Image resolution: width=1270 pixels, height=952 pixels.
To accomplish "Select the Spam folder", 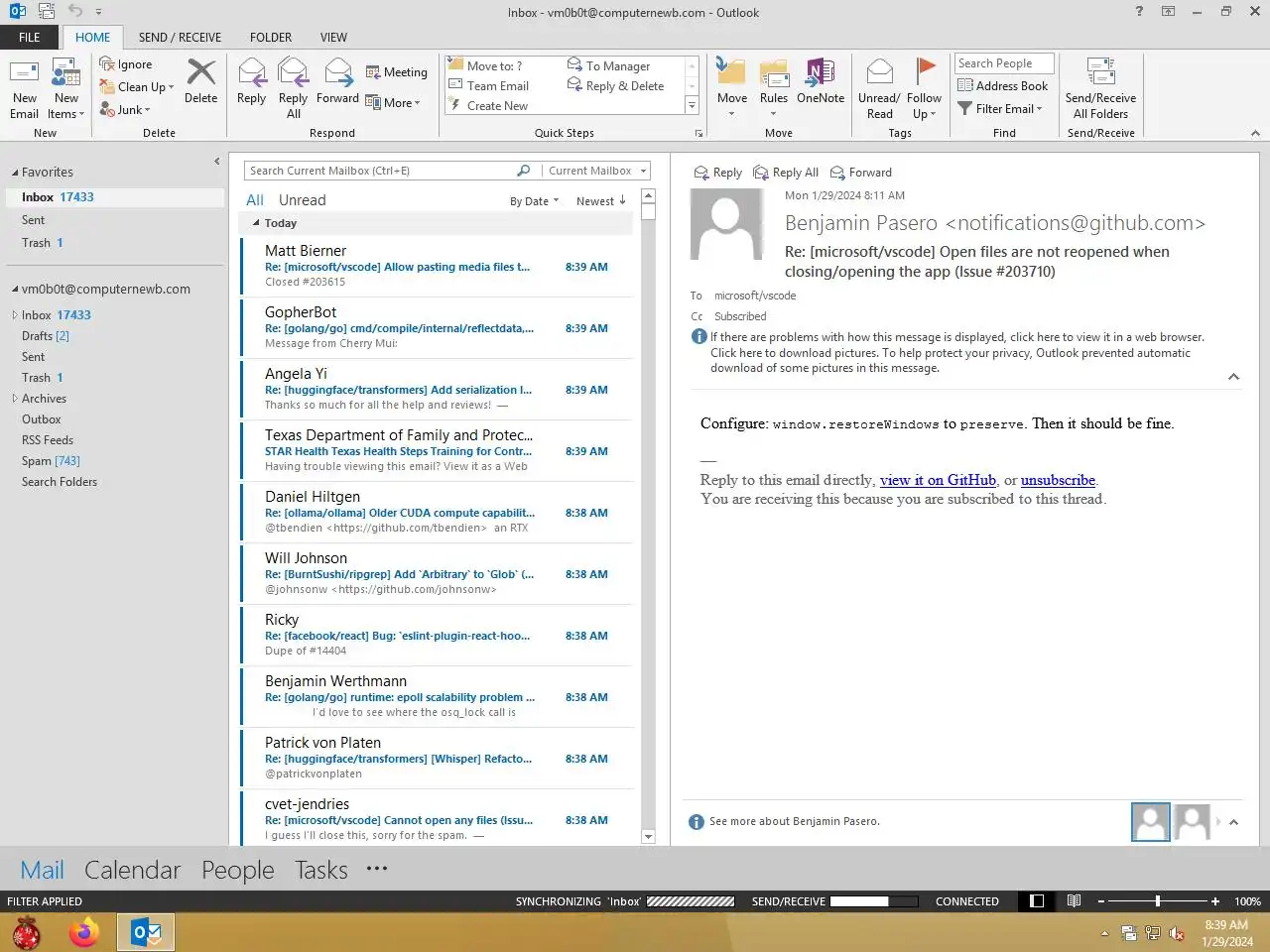I will (51, 461).
